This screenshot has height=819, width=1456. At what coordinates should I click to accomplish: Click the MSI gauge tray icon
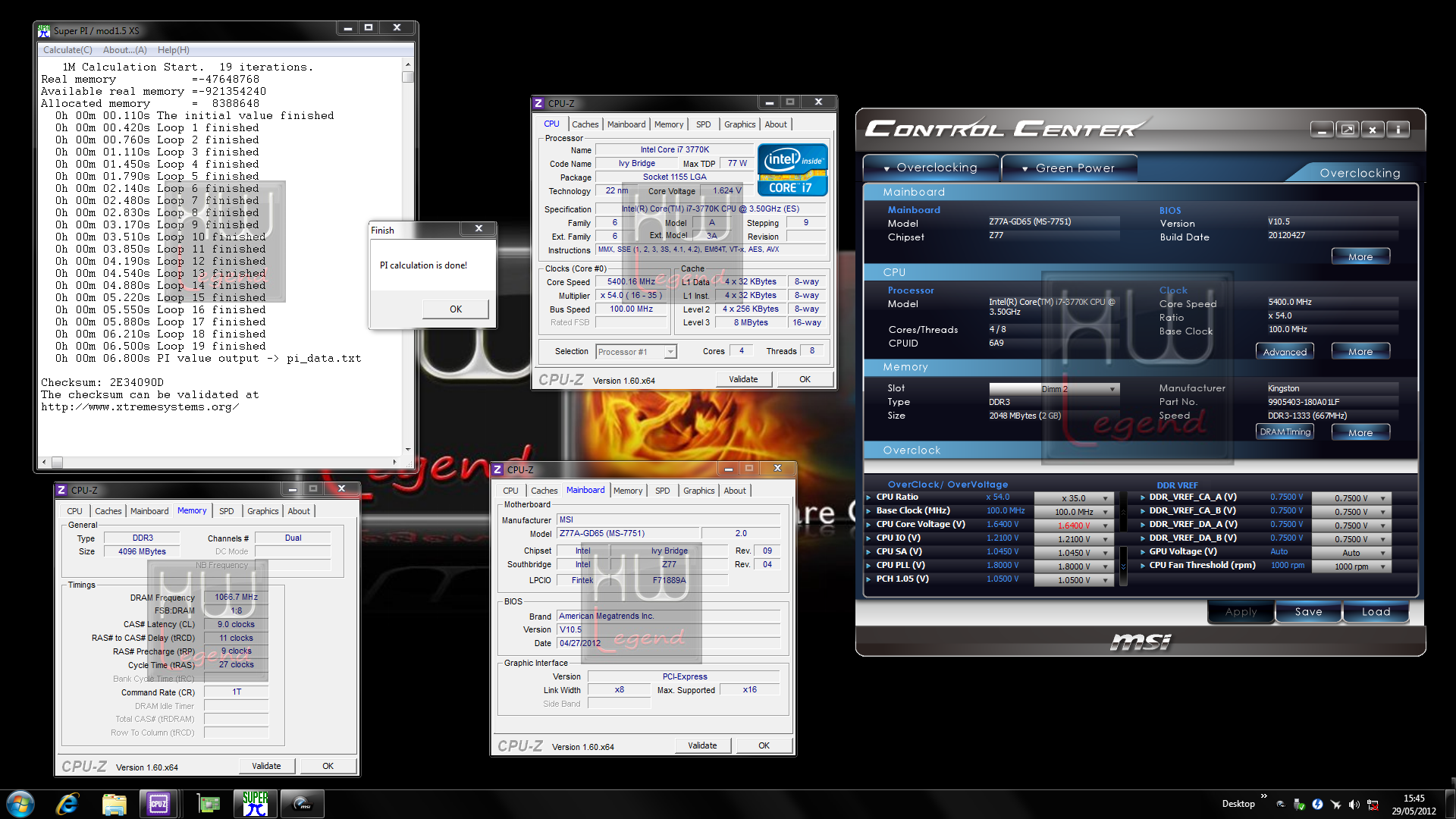coord(1281,804)
